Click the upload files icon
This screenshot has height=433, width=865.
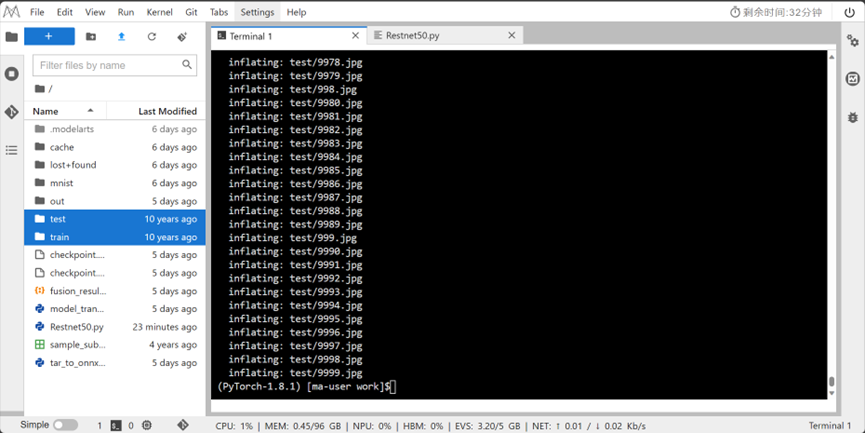coord(121,36)
